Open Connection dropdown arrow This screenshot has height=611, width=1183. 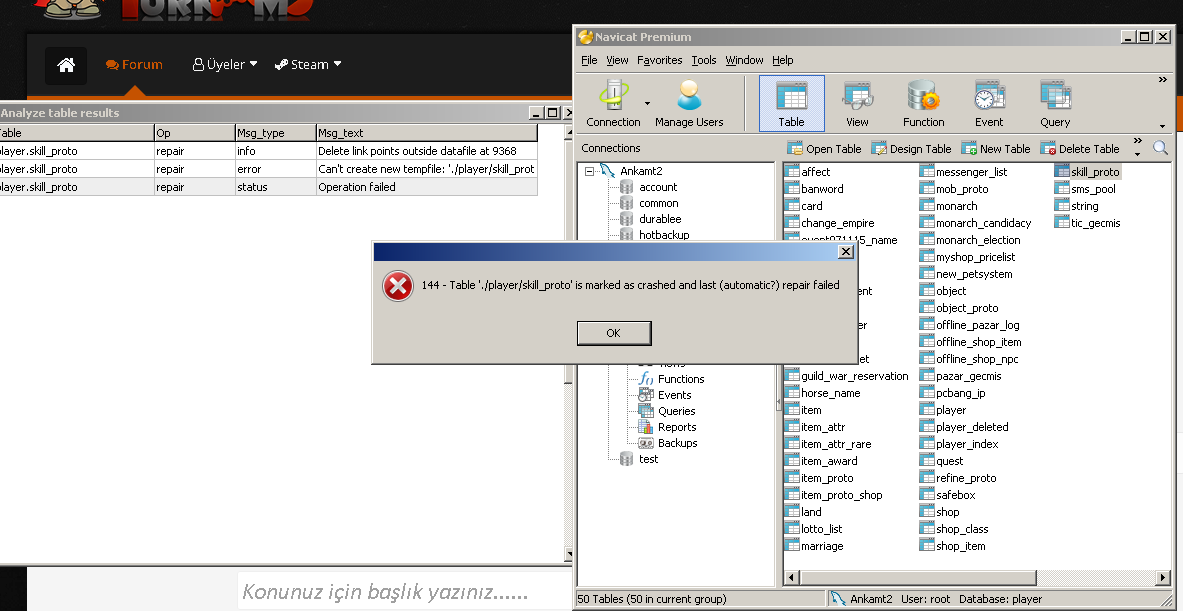tap(647, 103)
